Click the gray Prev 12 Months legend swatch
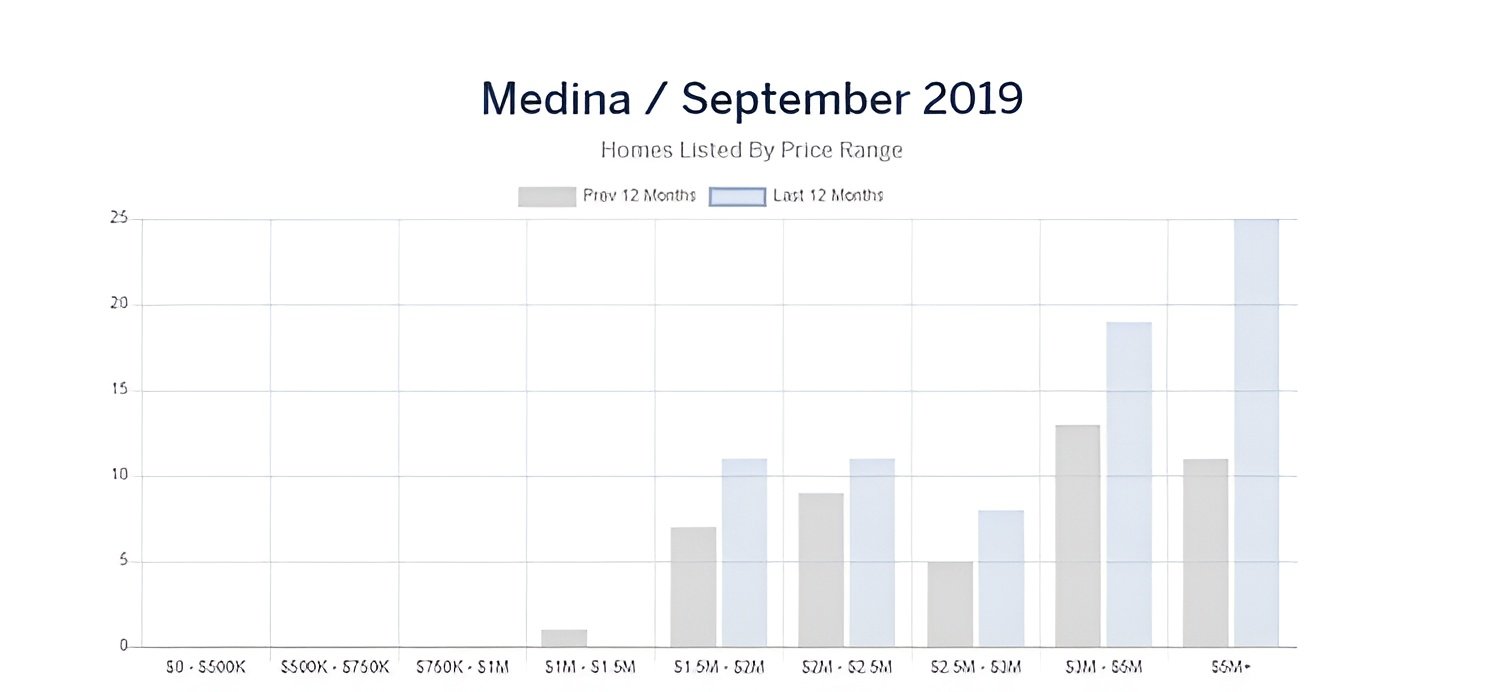This screenshot has width=1500, height=692. (x=546, y=196)
